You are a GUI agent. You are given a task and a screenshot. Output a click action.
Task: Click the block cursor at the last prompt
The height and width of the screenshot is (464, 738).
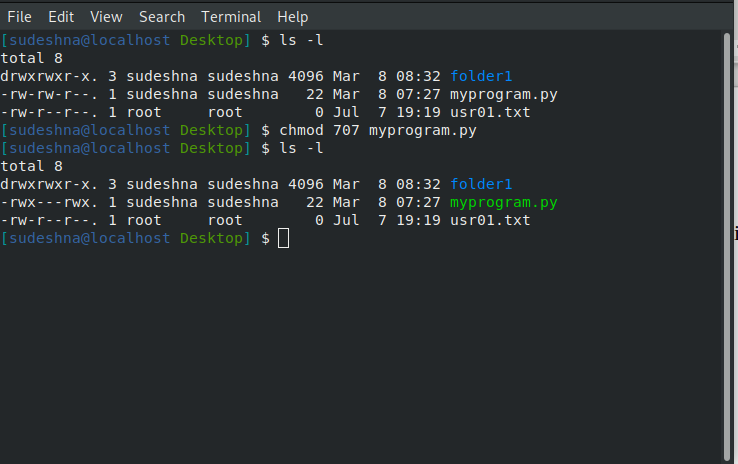point(284,238)
